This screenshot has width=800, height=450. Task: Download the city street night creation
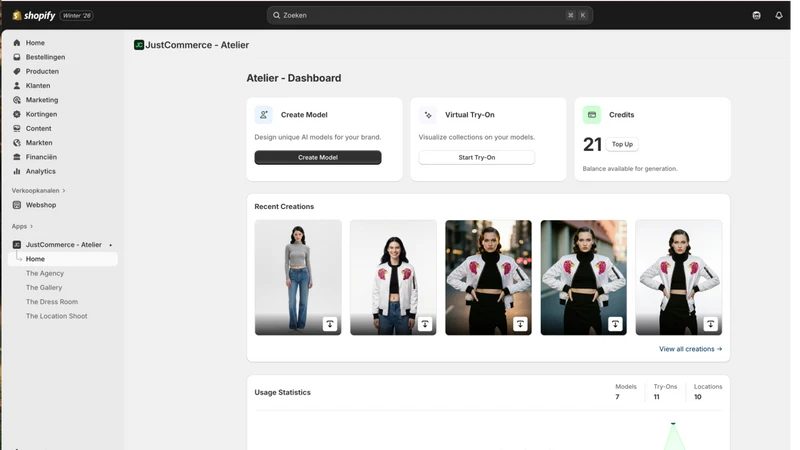click(x=520, y=324)
